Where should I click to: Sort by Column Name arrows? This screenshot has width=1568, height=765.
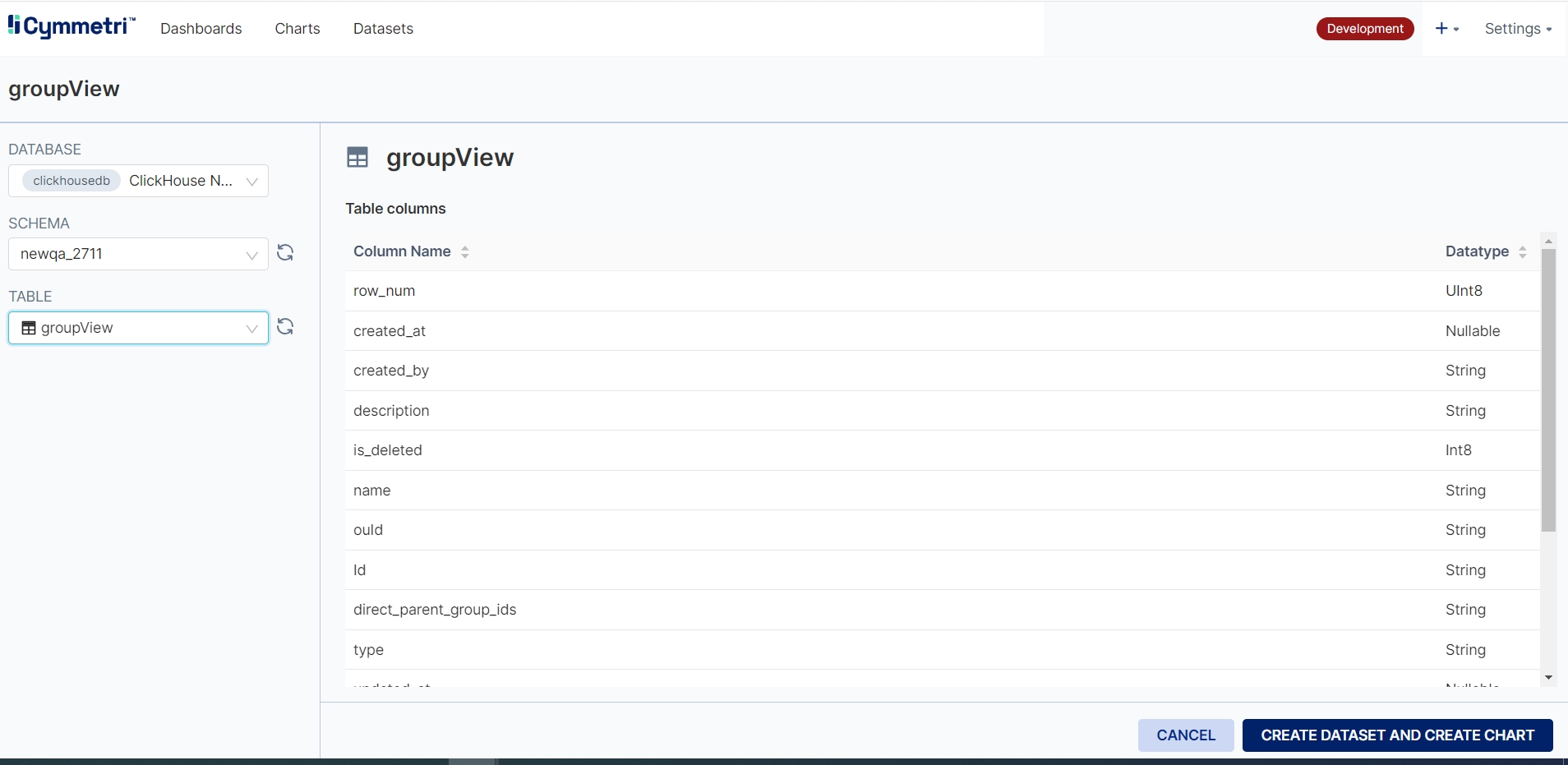click(465, 252)
